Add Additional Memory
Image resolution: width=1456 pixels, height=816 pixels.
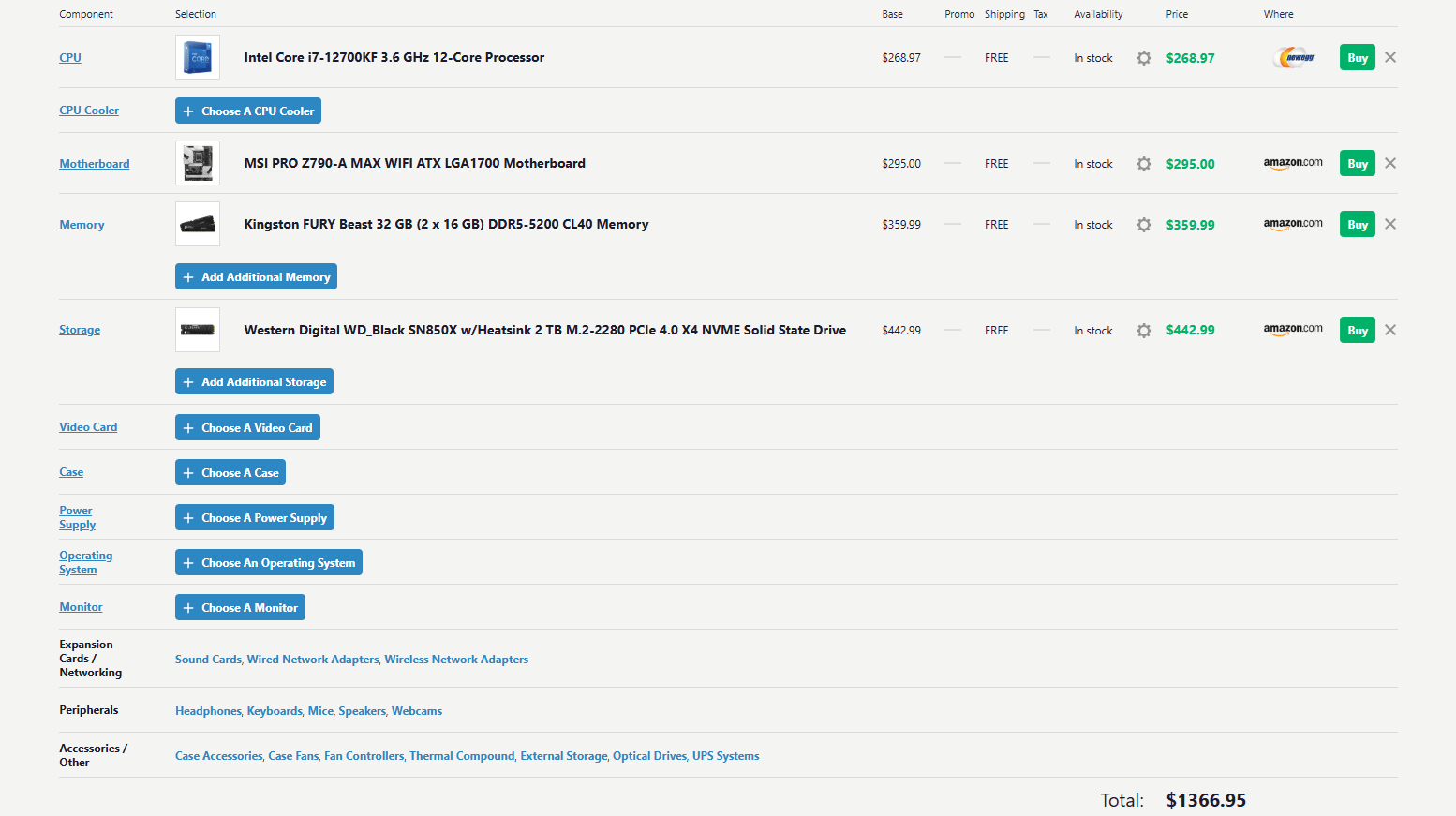(x=256, y=276)
